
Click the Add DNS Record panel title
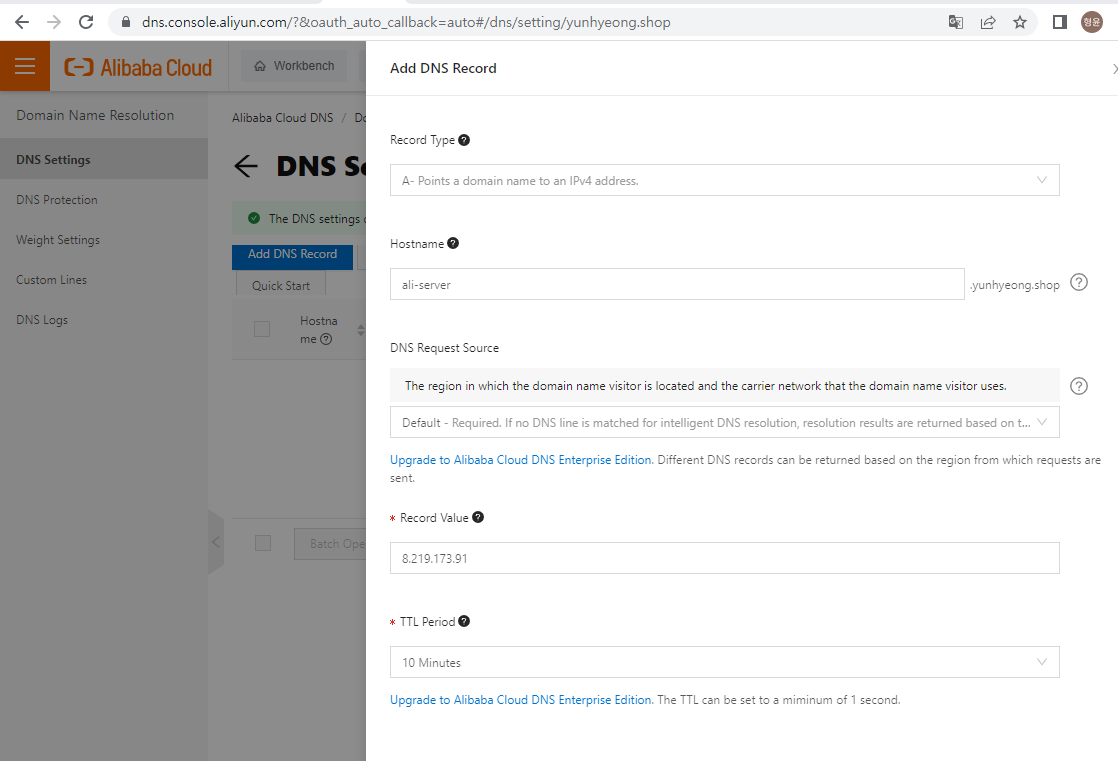(443, 68)
